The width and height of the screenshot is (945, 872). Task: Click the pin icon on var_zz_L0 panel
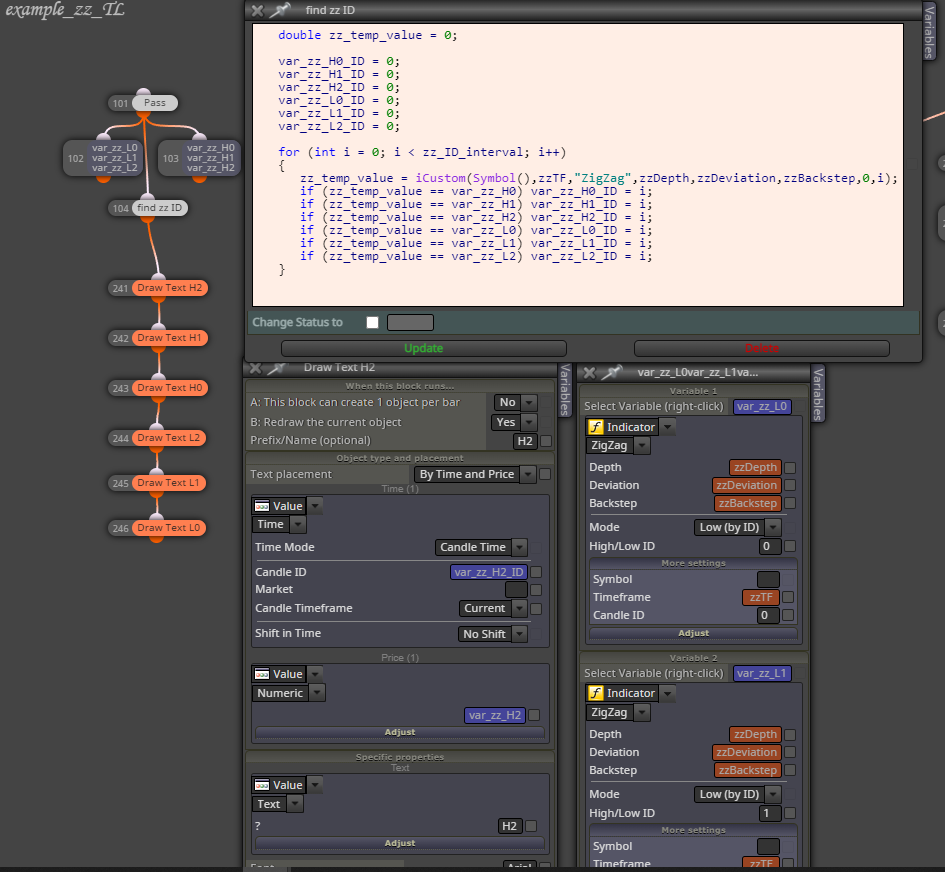click(x=611, y=372)
